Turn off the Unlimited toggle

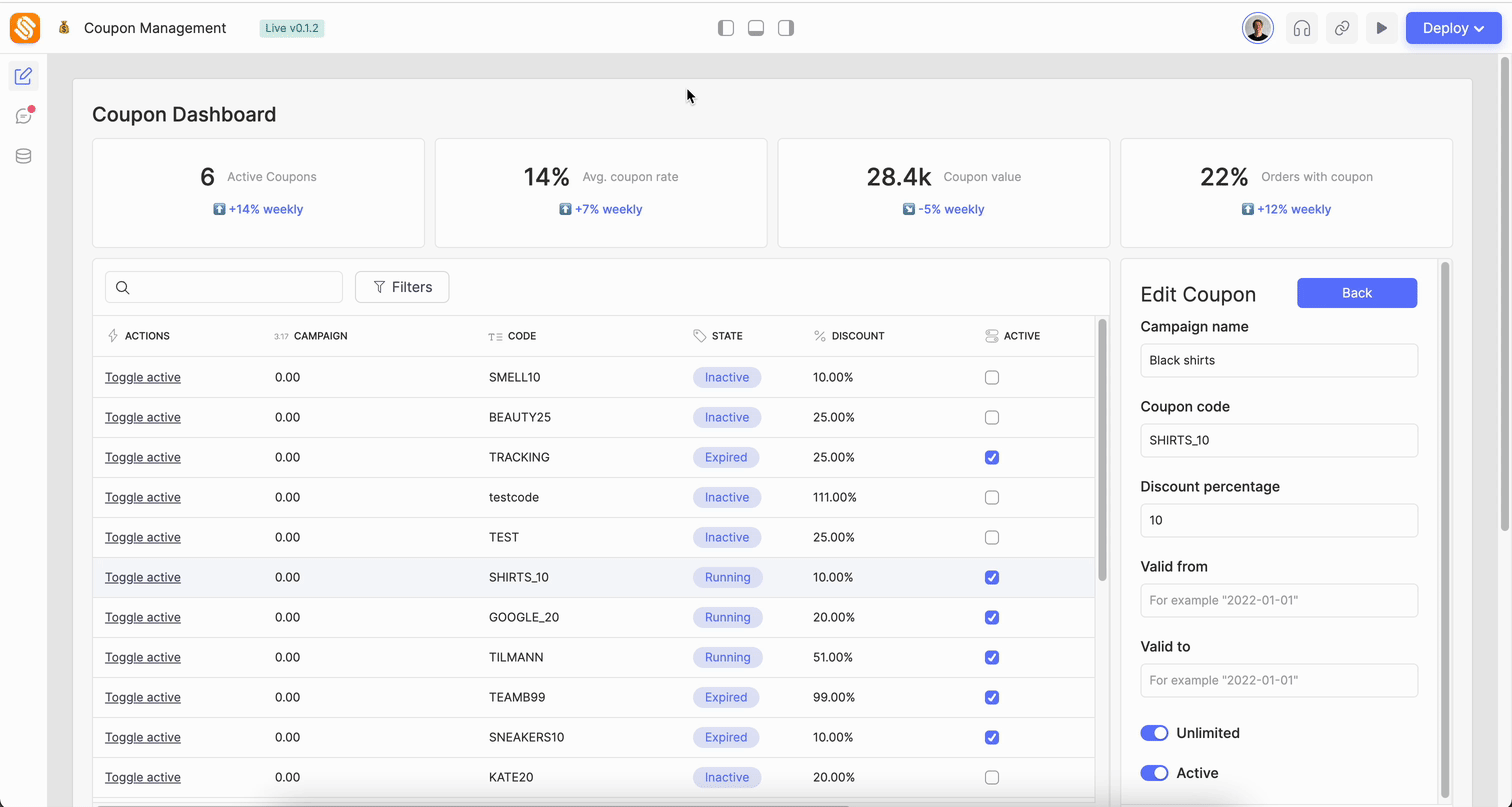[1154, 733]
